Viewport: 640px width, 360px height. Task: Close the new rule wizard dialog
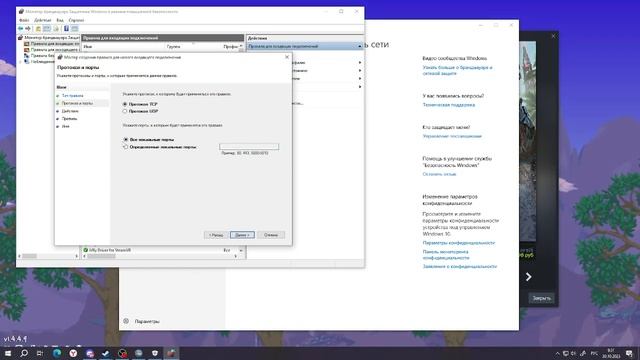tap(287, 57)
